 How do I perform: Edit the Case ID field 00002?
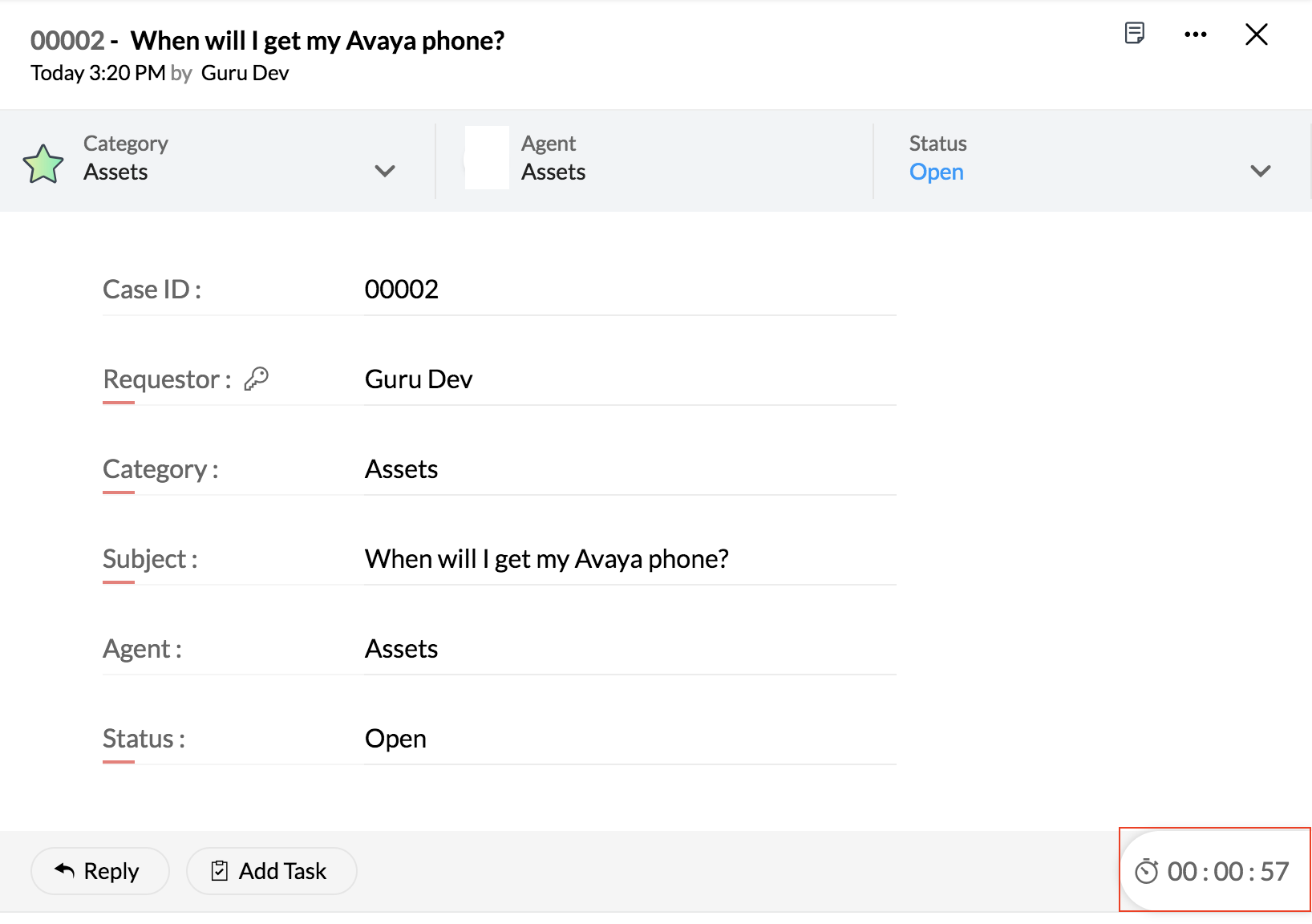pos(630,290)
